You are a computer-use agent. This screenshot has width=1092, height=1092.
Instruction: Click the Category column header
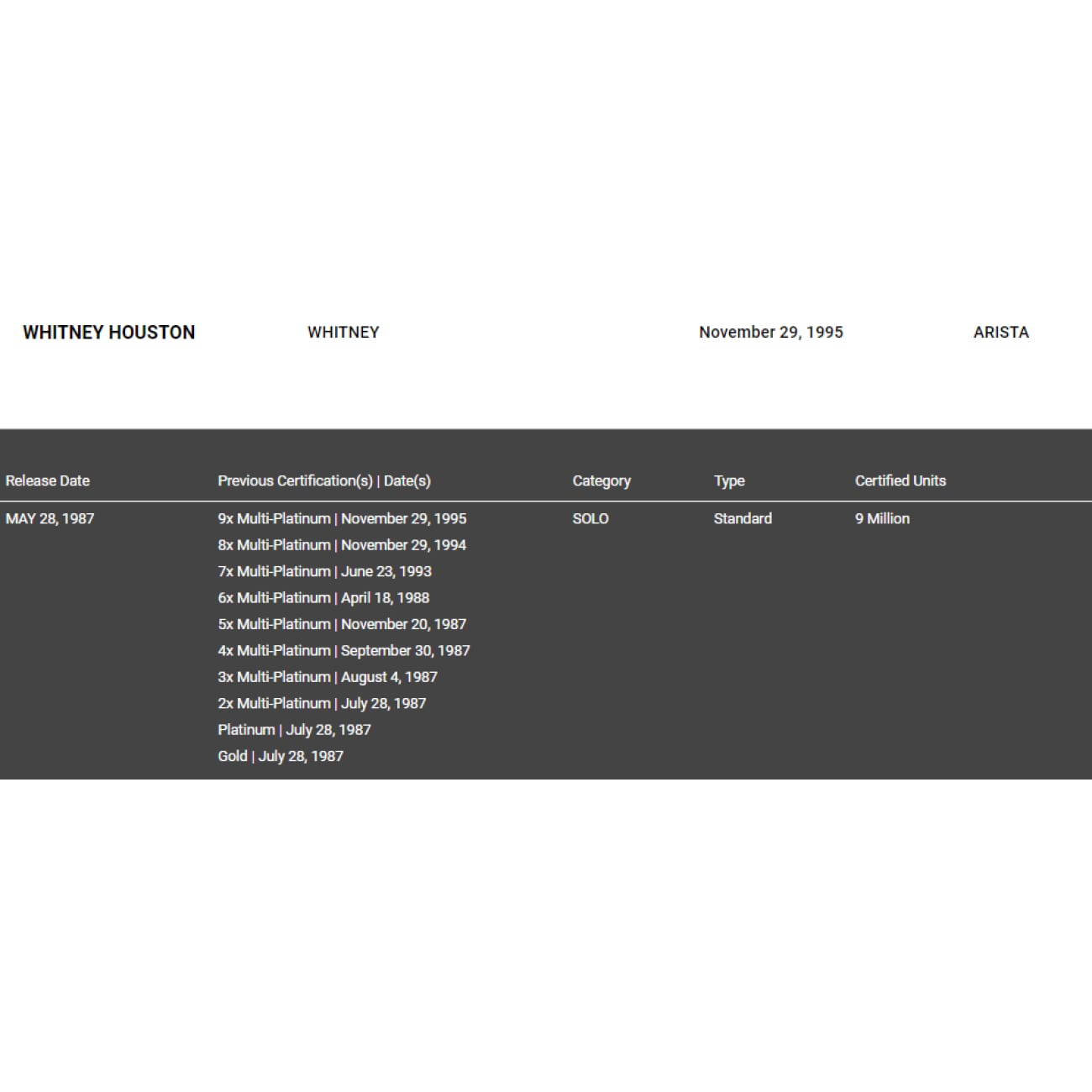click(601, 481)
